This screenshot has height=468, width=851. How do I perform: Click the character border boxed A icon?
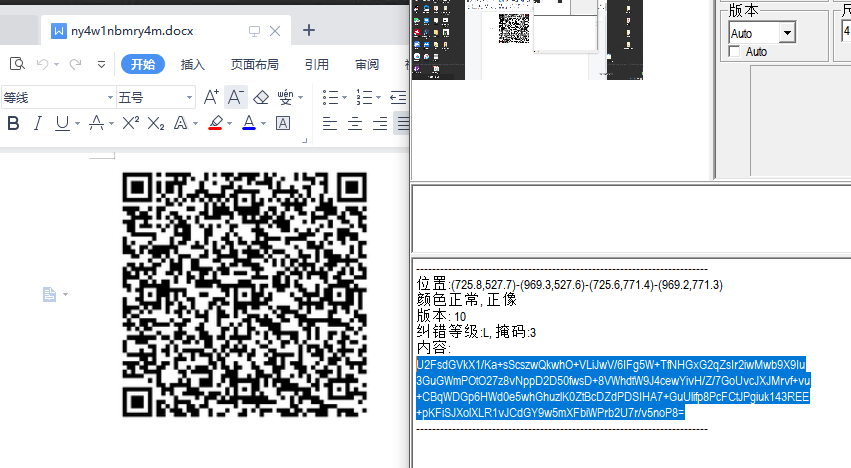coord(283,124)
